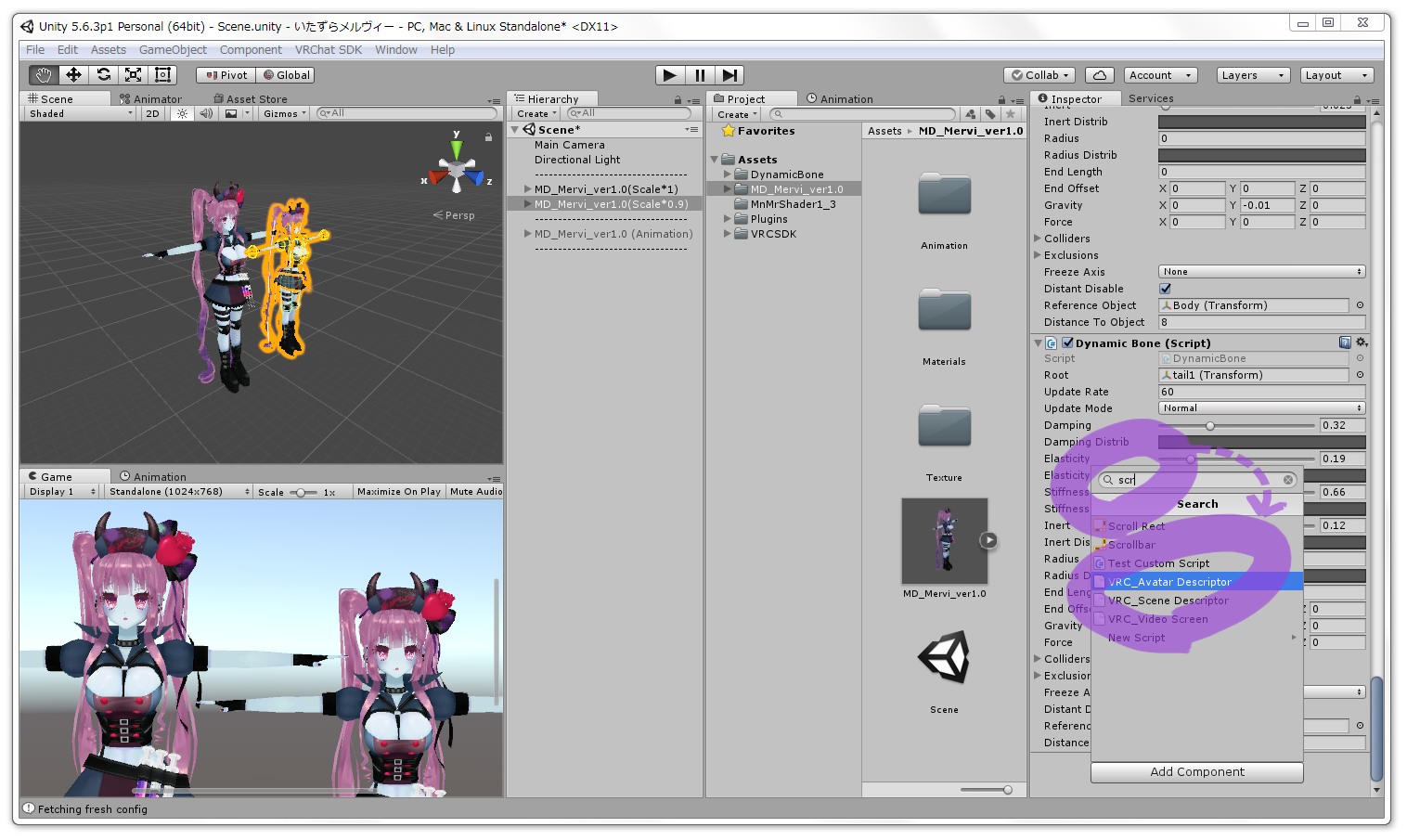The height and width of the screenshot is (840, 1407).
Task: Expand the upper Colliders list
Action: [x=1038, y=239]
